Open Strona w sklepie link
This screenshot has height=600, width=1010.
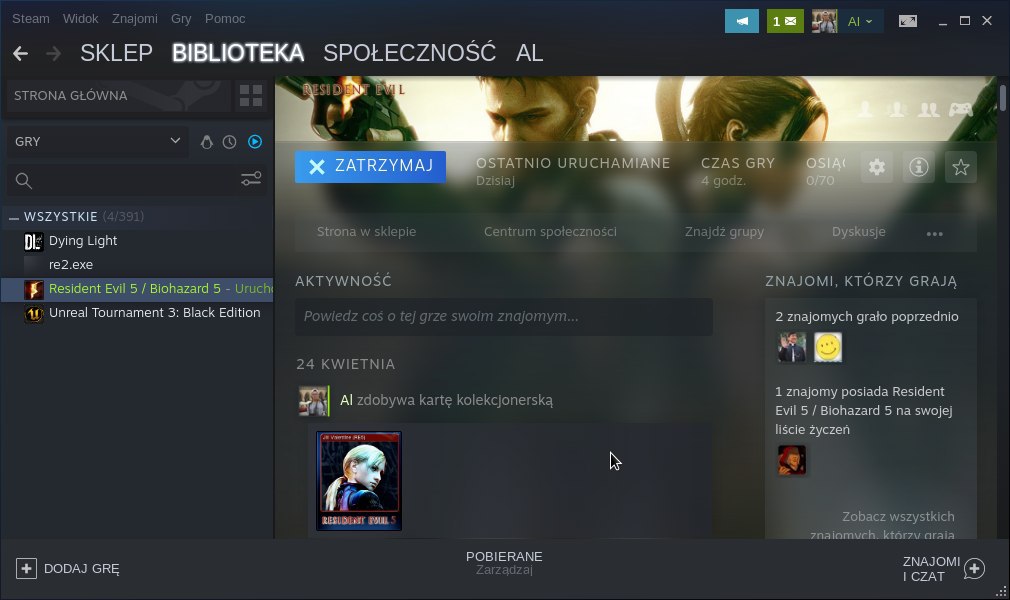(367, 231)
